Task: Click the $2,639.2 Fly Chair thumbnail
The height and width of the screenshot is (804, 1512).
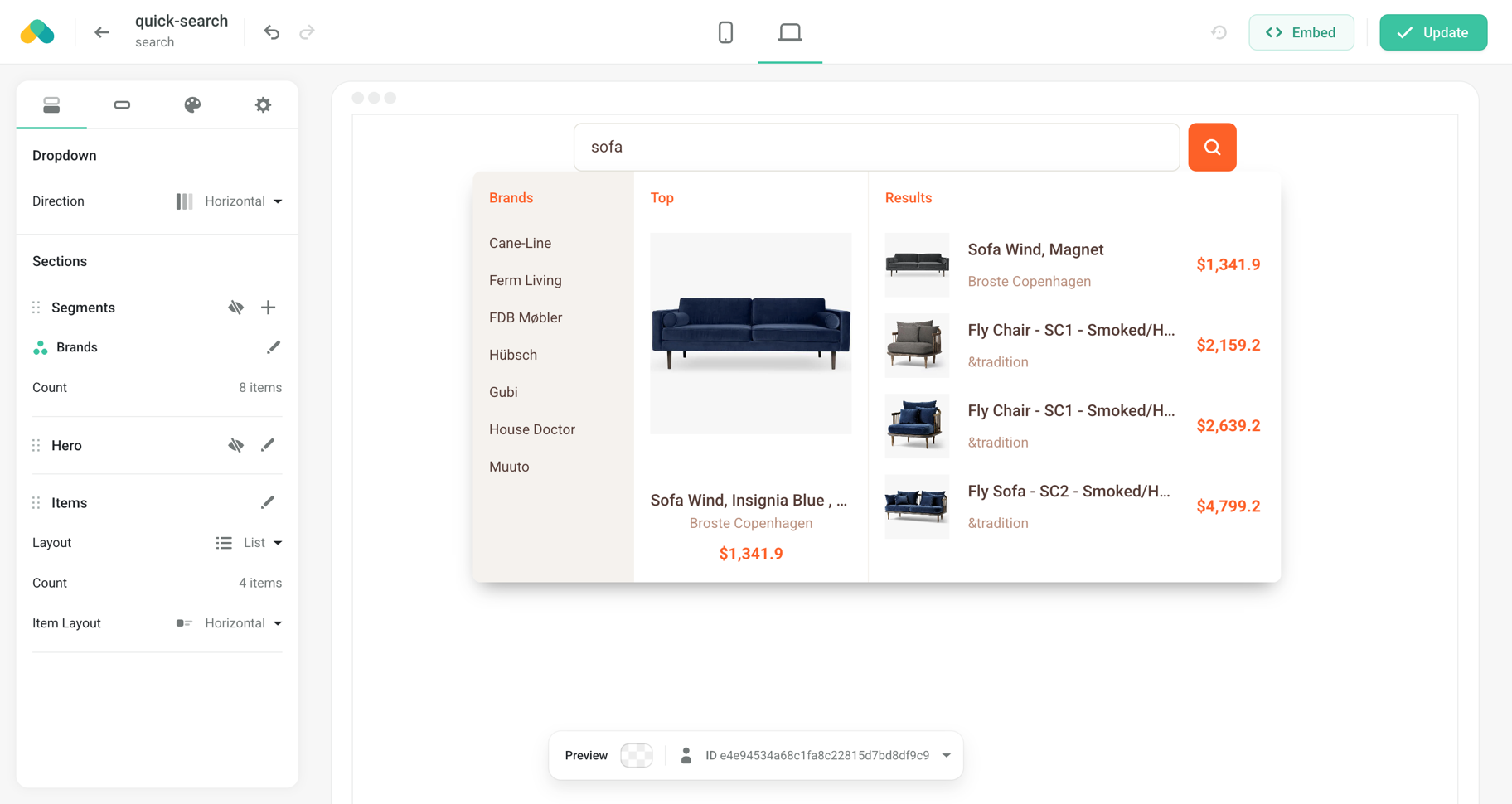Action: coord(917,426)
